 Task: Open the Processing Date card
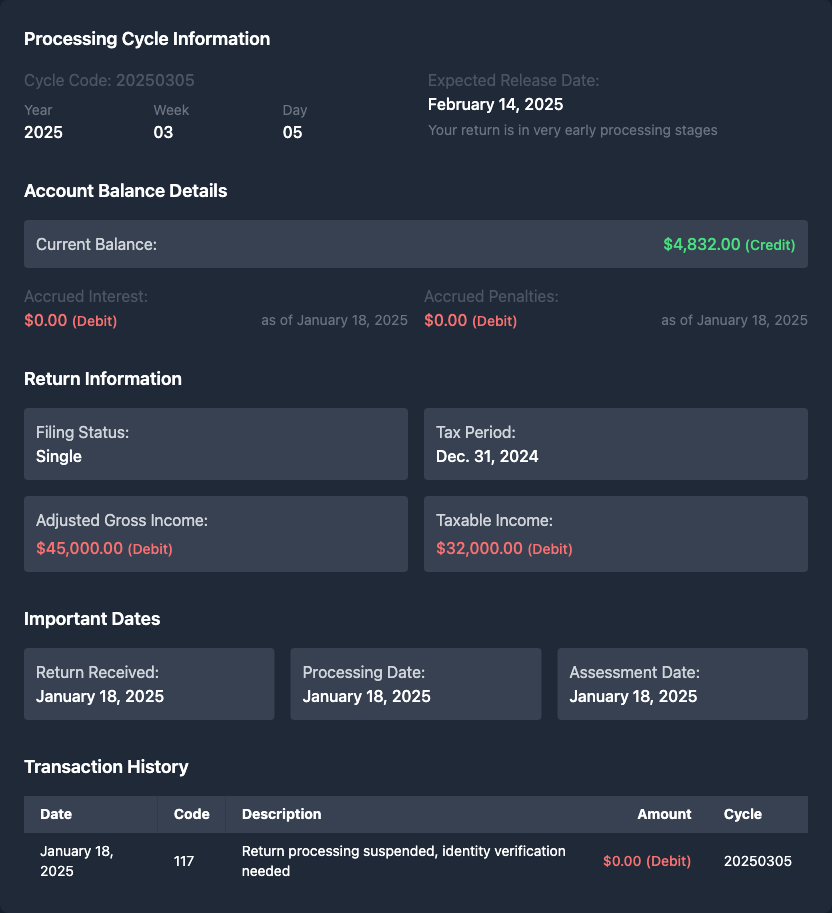415,684
